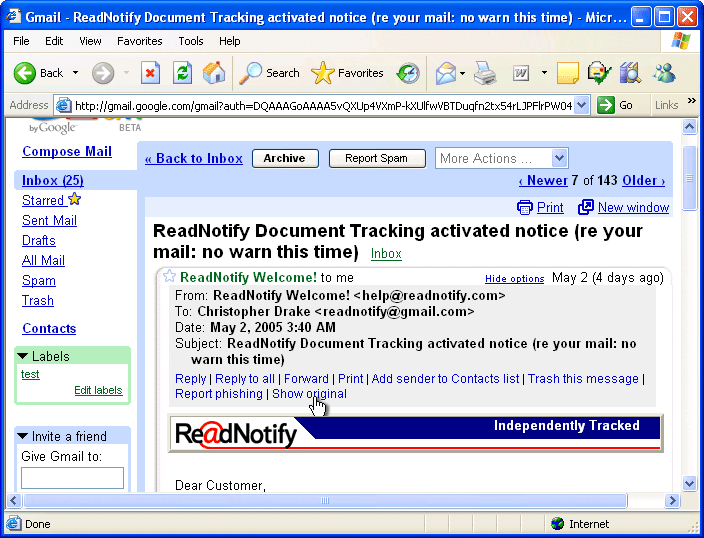Go to the Home page icon
704x538 pixels.
214,73
